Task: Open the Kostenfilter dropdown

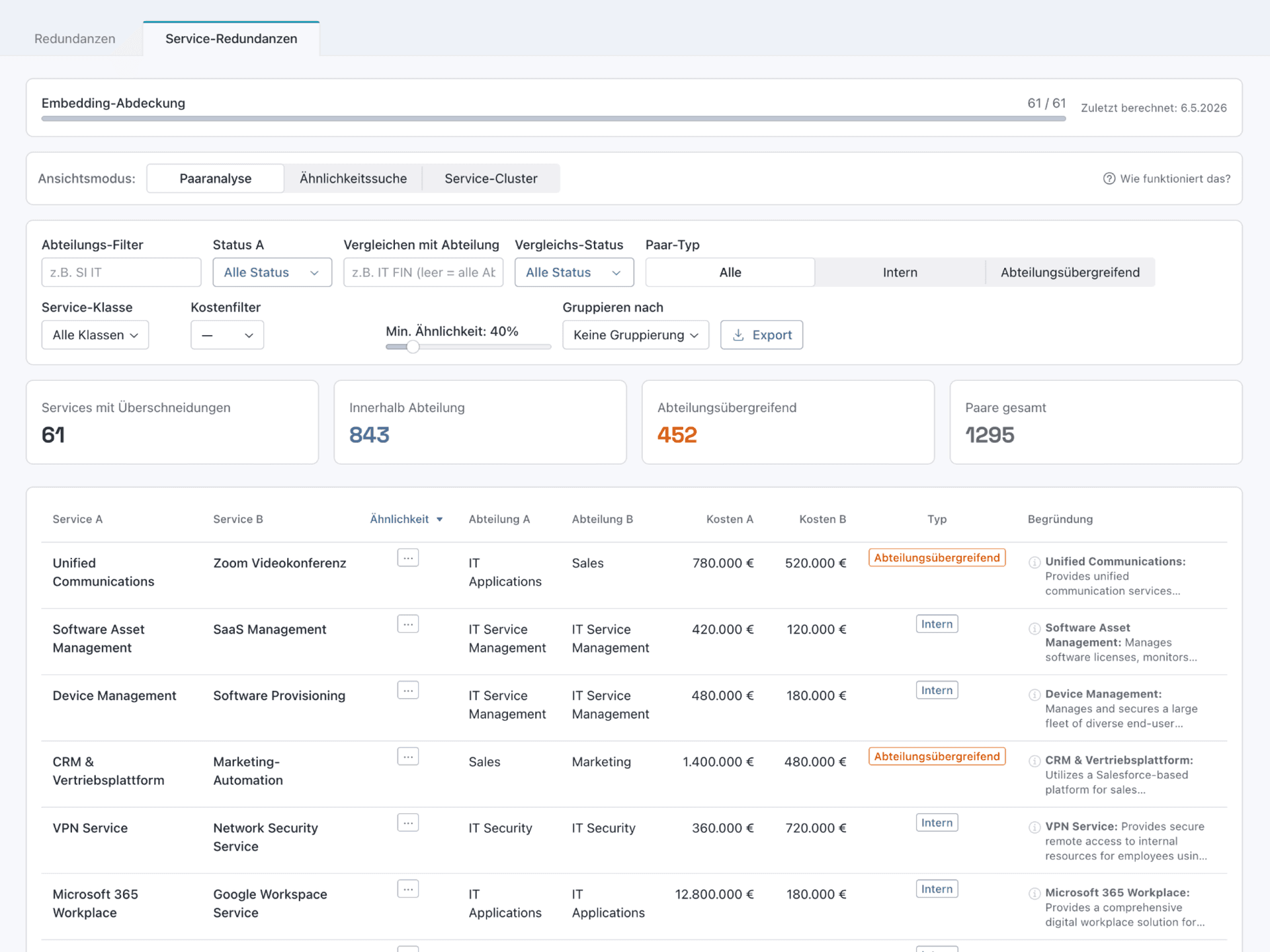Action: [x=227, y=335]
